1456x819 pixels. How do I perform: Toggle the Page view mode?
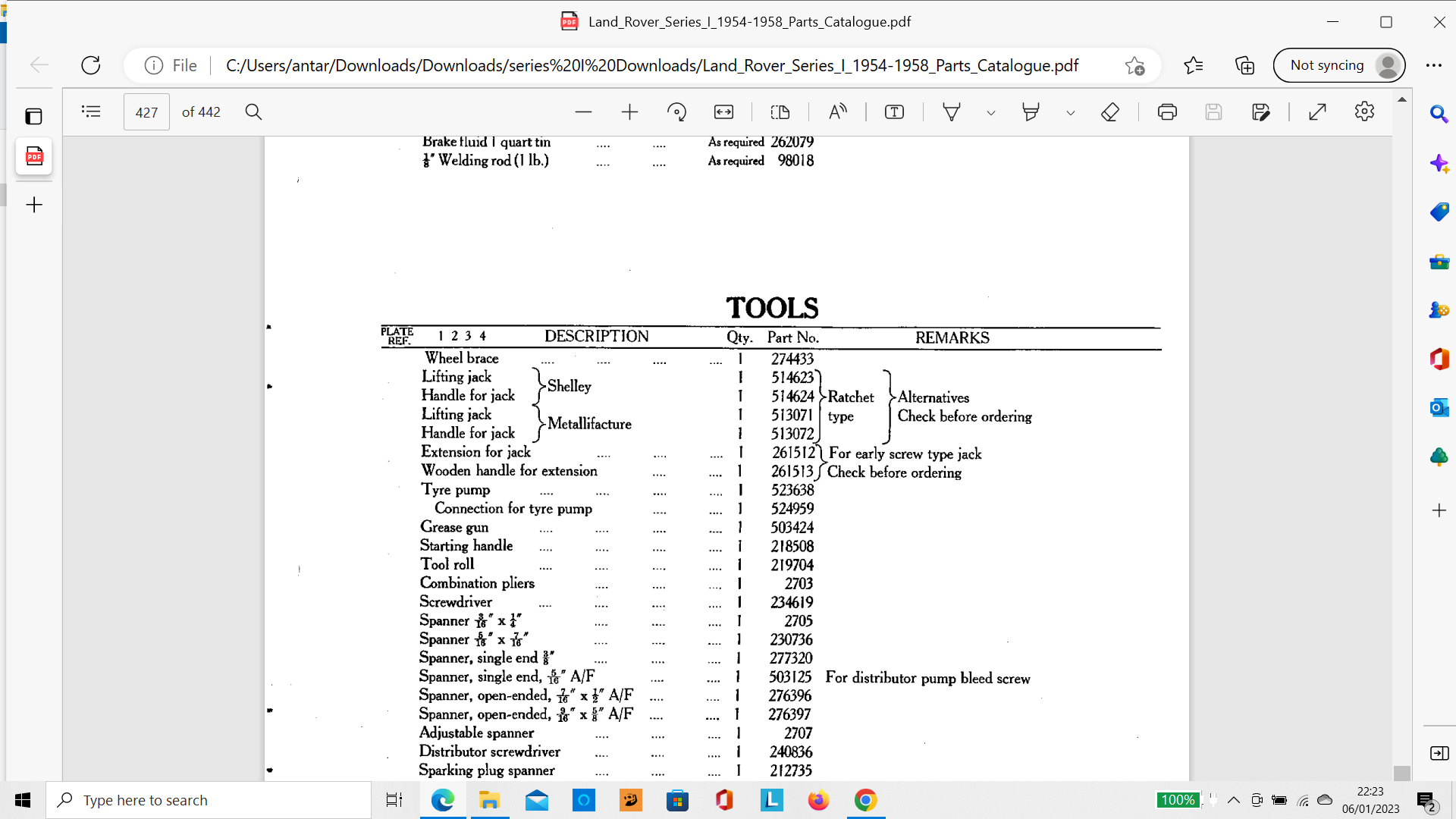coord(780,112)
